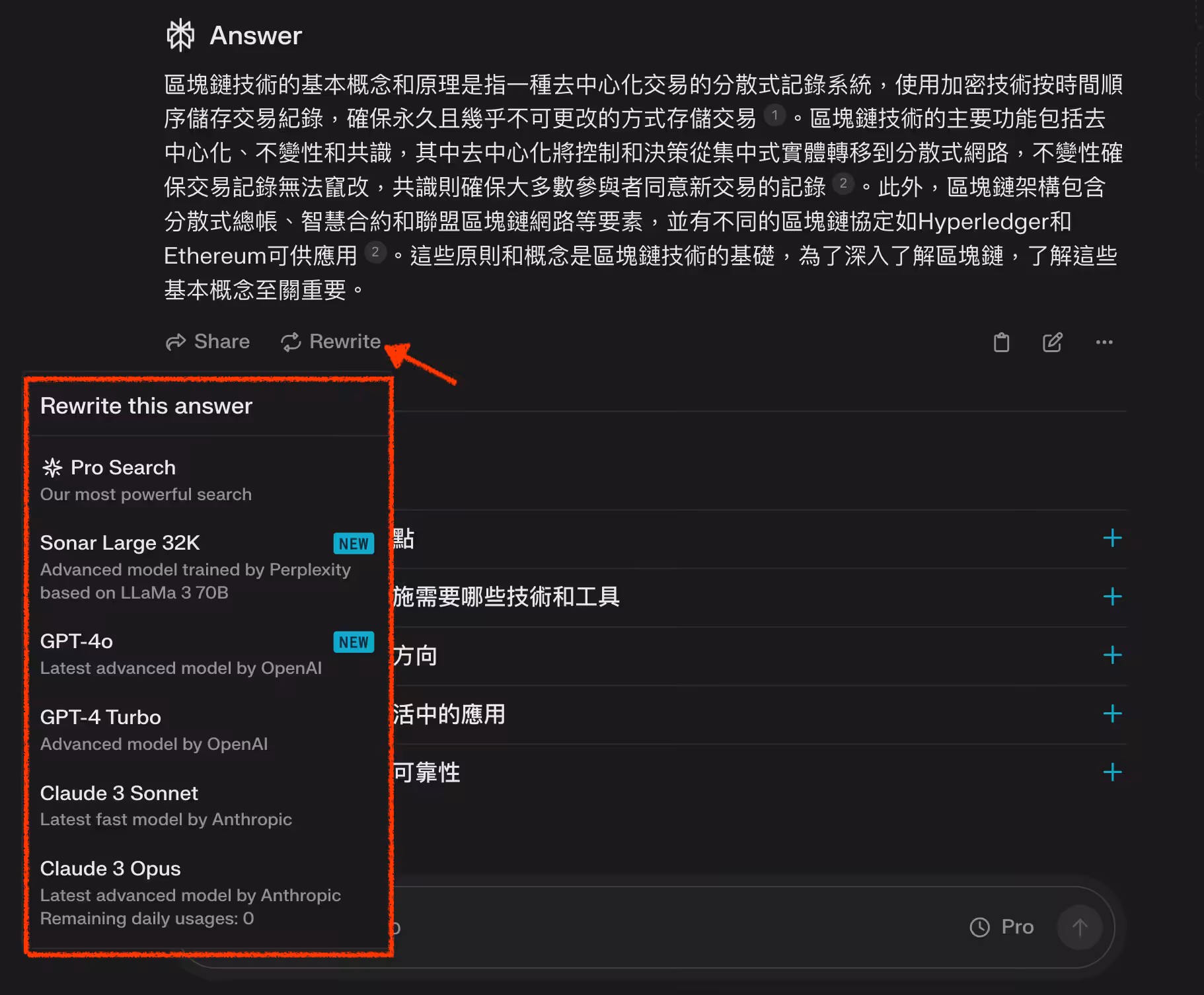This screenshot has width=1204, height=995.
Task: Expand the related question ending in 點
Action: point(1112,538)
